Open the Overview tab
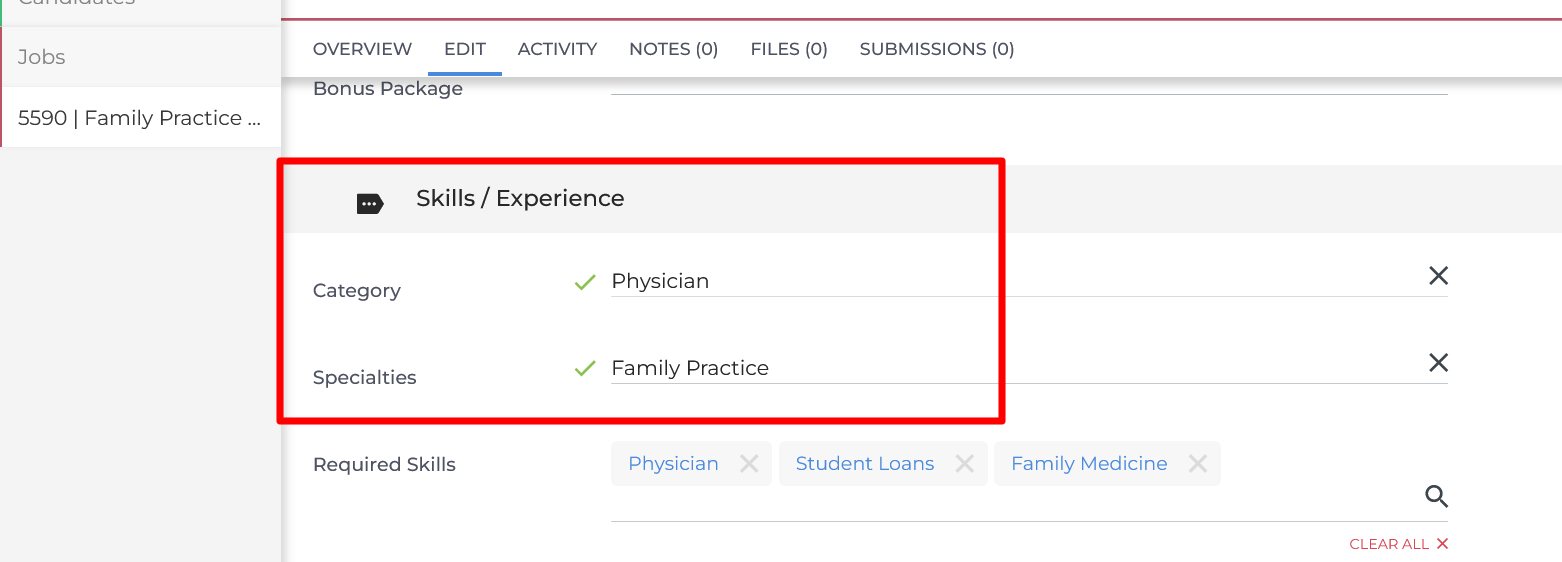The width and height of the screenshot is (1562, 562). click(362, 49)
